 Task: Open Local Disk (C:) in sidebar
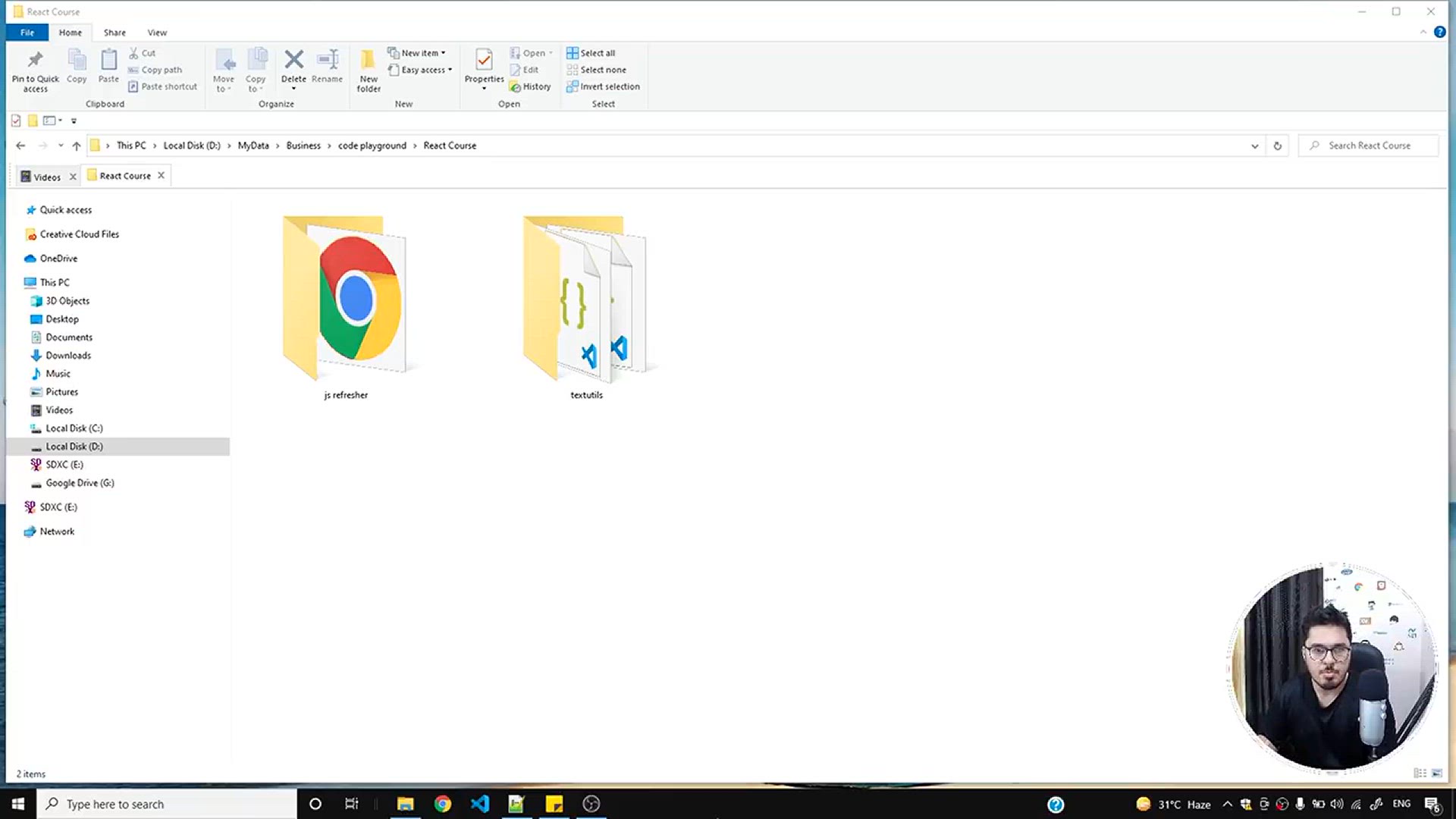tap(74, 428)
